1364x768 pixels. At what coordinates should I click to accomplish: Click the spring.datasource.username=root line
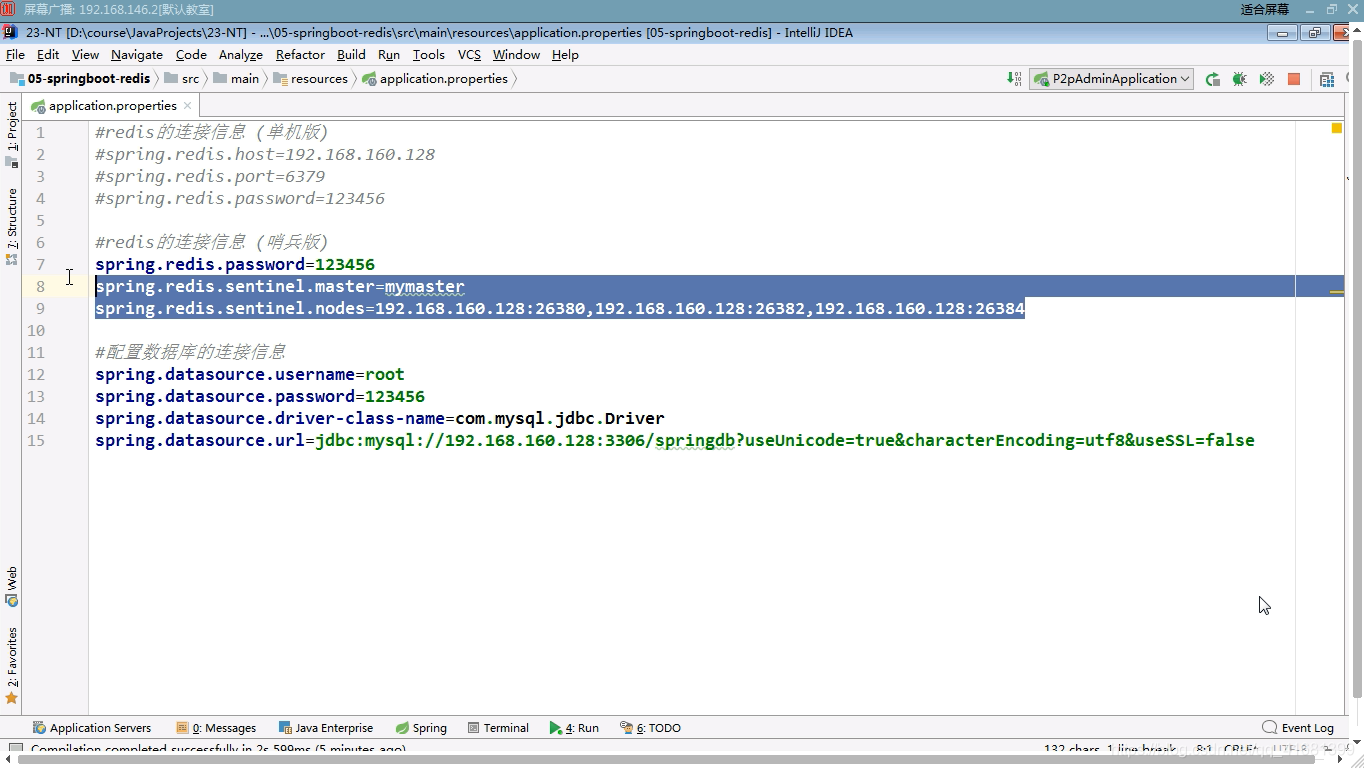pos(250,374)
